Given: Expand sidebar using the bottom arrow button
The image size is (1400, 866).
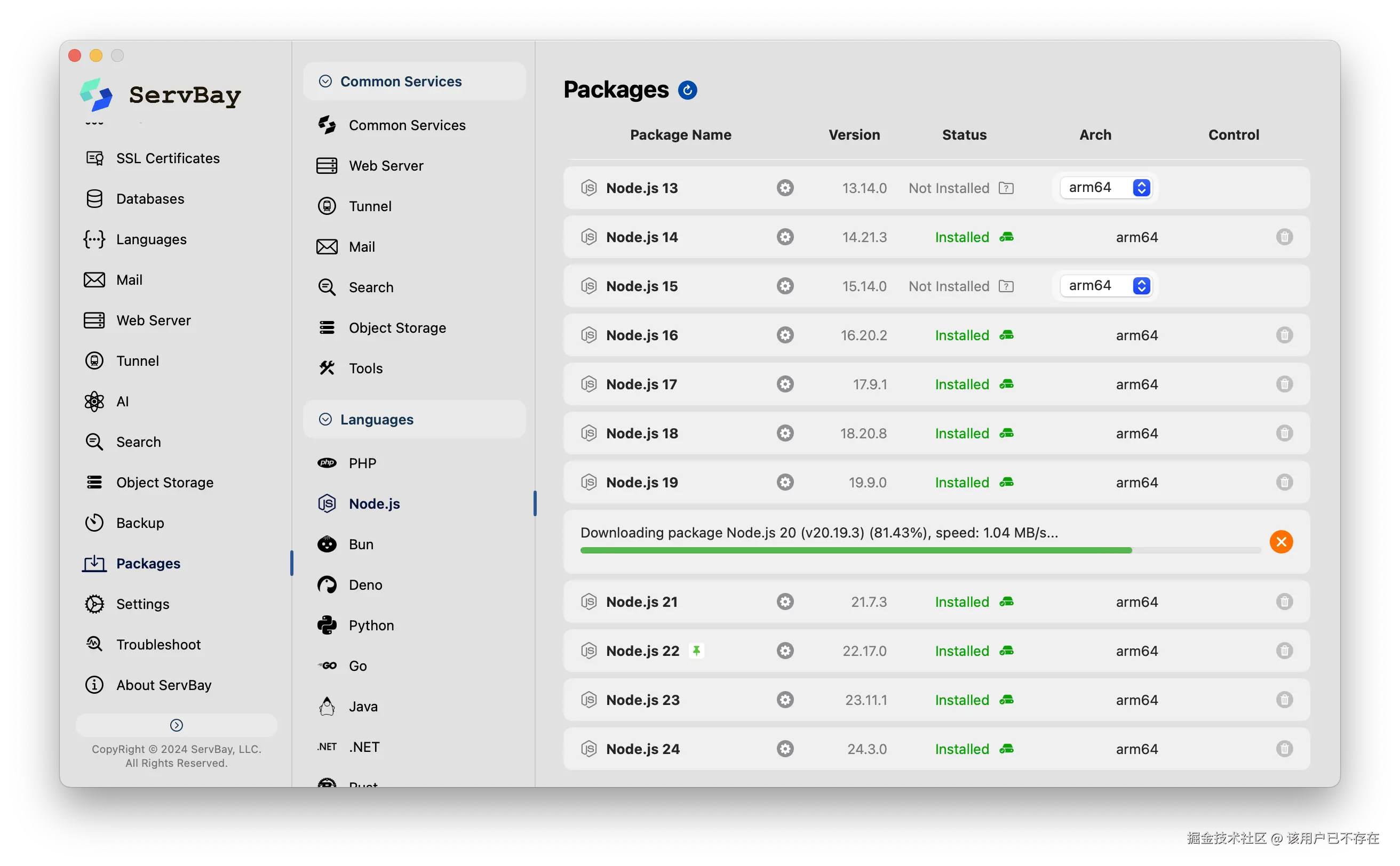Looking at the screenshot, I should (x=177, y=725).
